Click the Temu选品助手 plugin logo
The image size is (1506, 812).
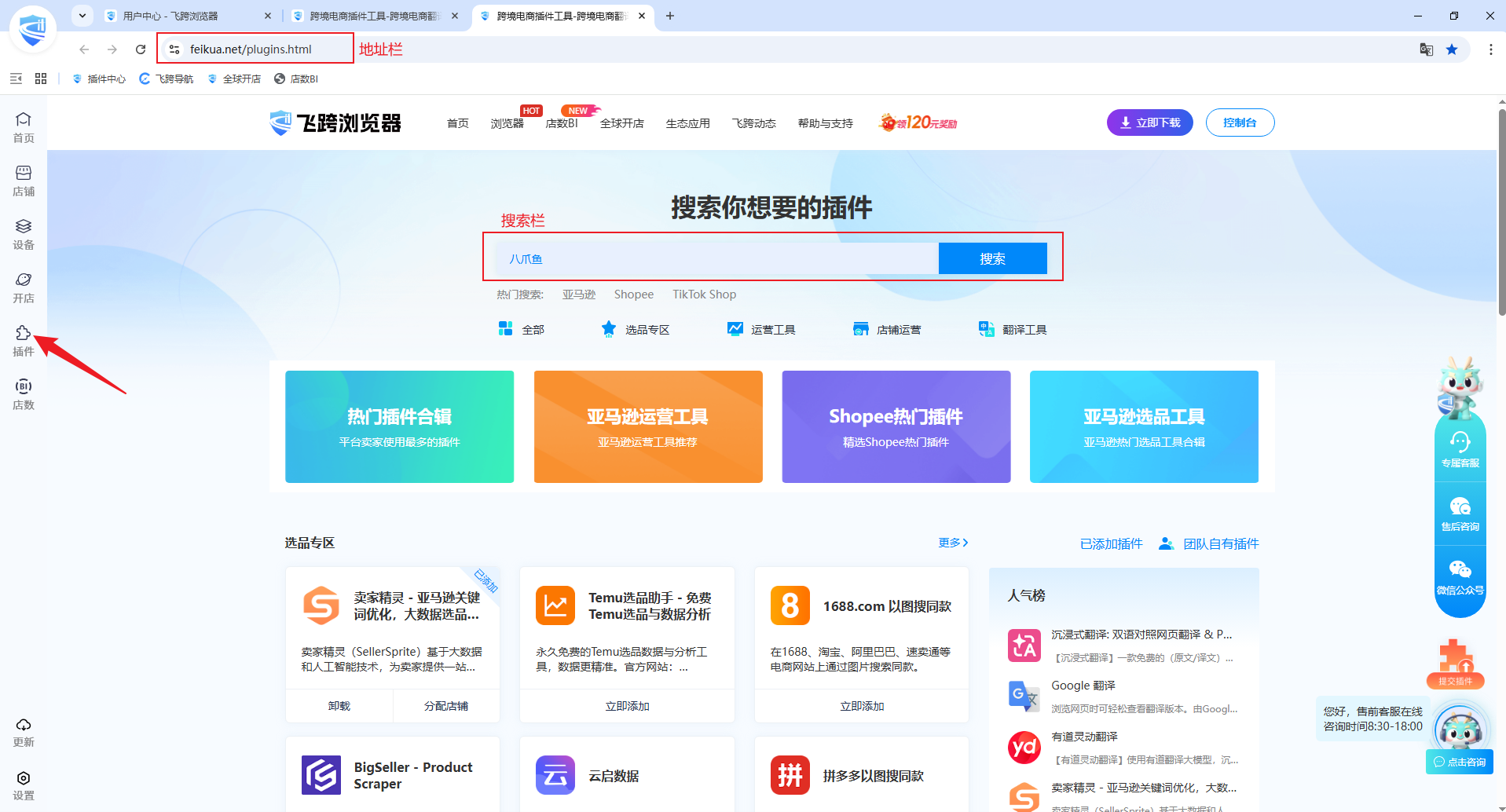(x=555, y=605)
